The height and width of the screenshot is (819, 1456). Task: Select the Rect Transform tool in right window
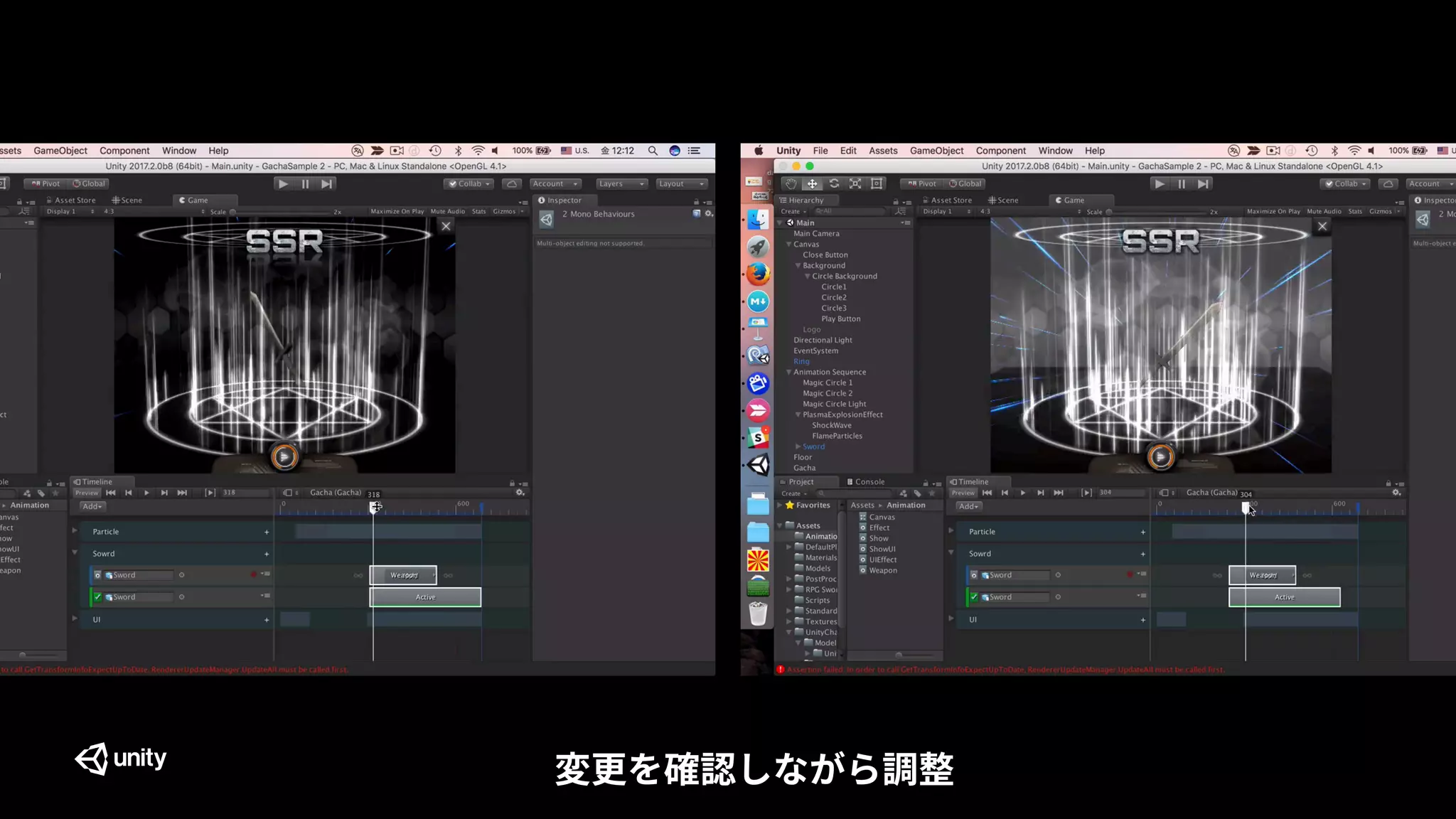(877, 183)
